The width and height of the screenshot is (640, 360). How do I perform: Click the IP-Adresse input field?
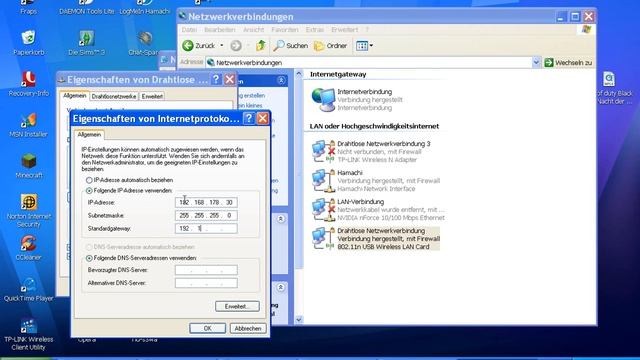click(206, 202)
